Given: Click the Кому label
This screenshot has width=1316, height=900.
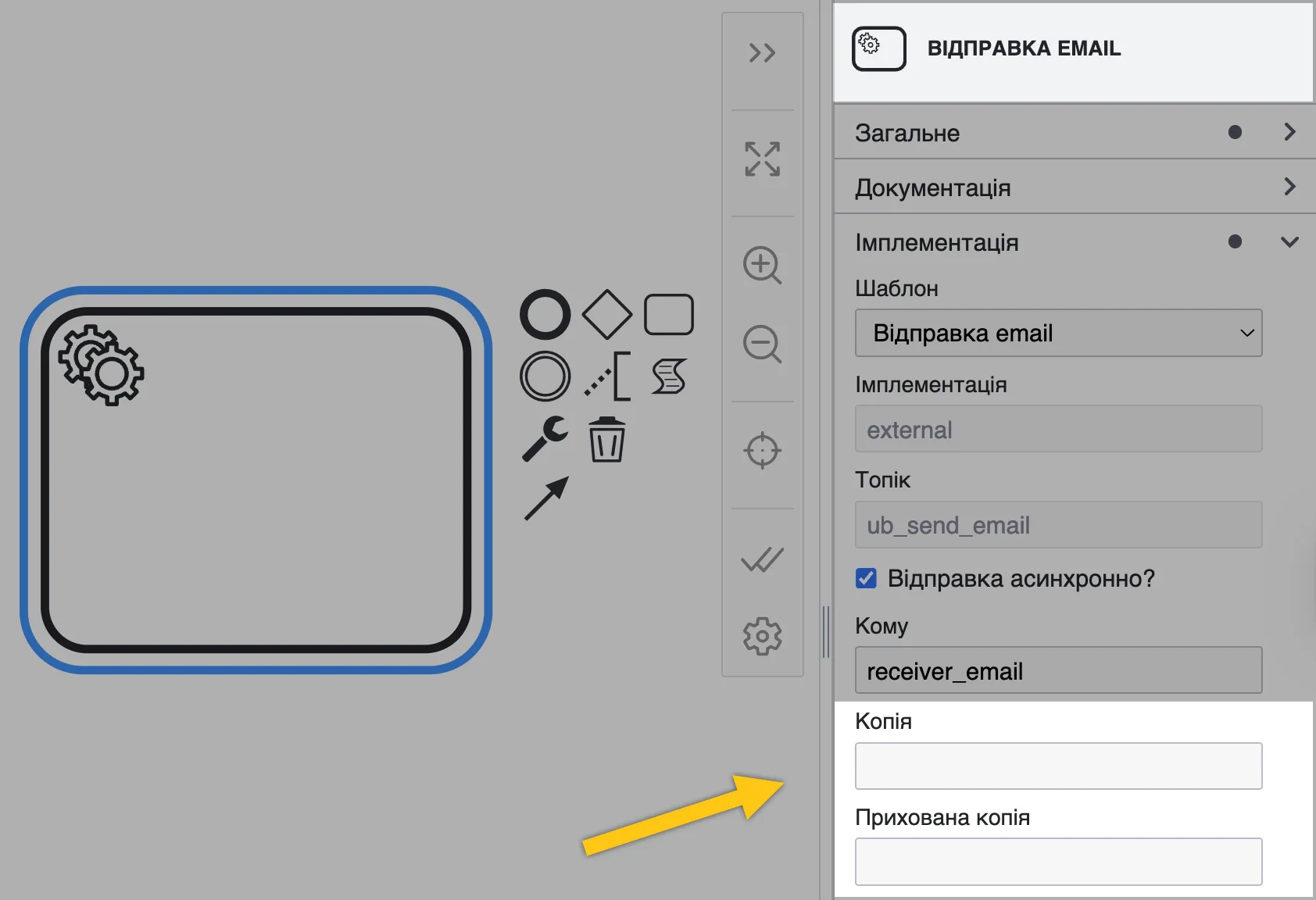Looking at the screenshot, I should [x=882, y=626].
